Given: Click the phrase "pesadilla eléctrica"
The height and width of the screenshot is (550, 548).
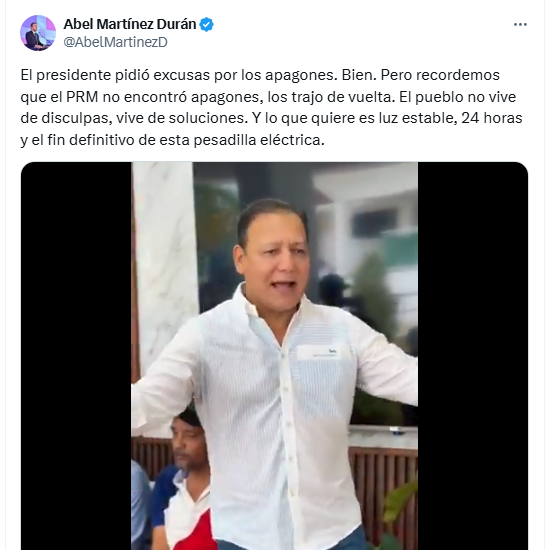Looking at the screenshot, I should coord(259,140).
